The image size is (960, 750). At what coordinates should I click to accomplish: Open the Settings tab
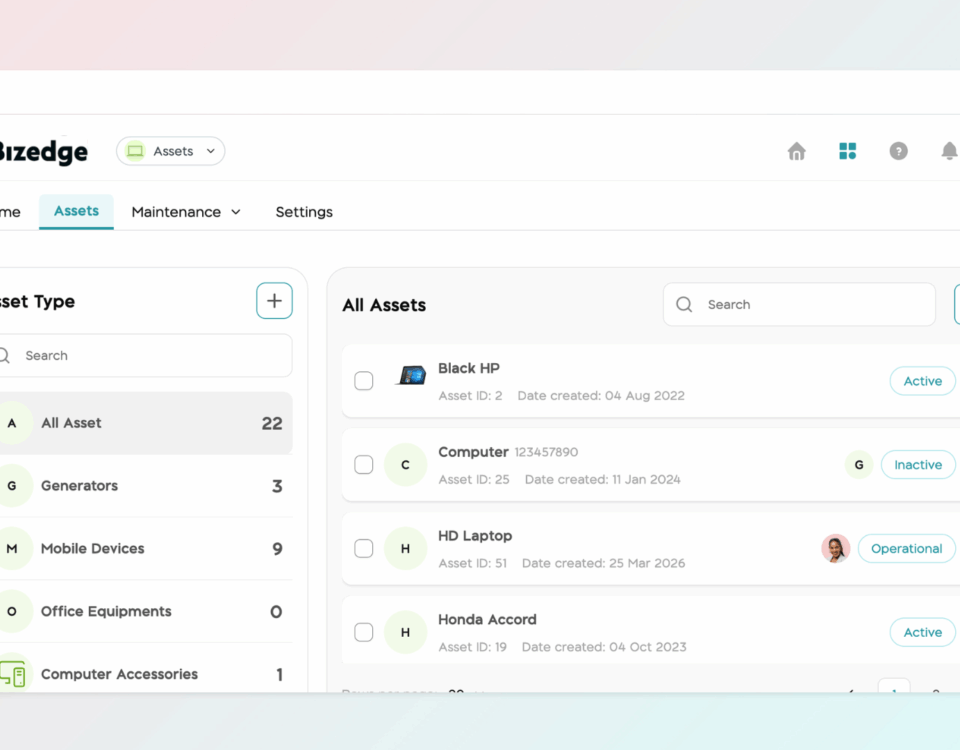pyautogui.click(x=304, y=212)
